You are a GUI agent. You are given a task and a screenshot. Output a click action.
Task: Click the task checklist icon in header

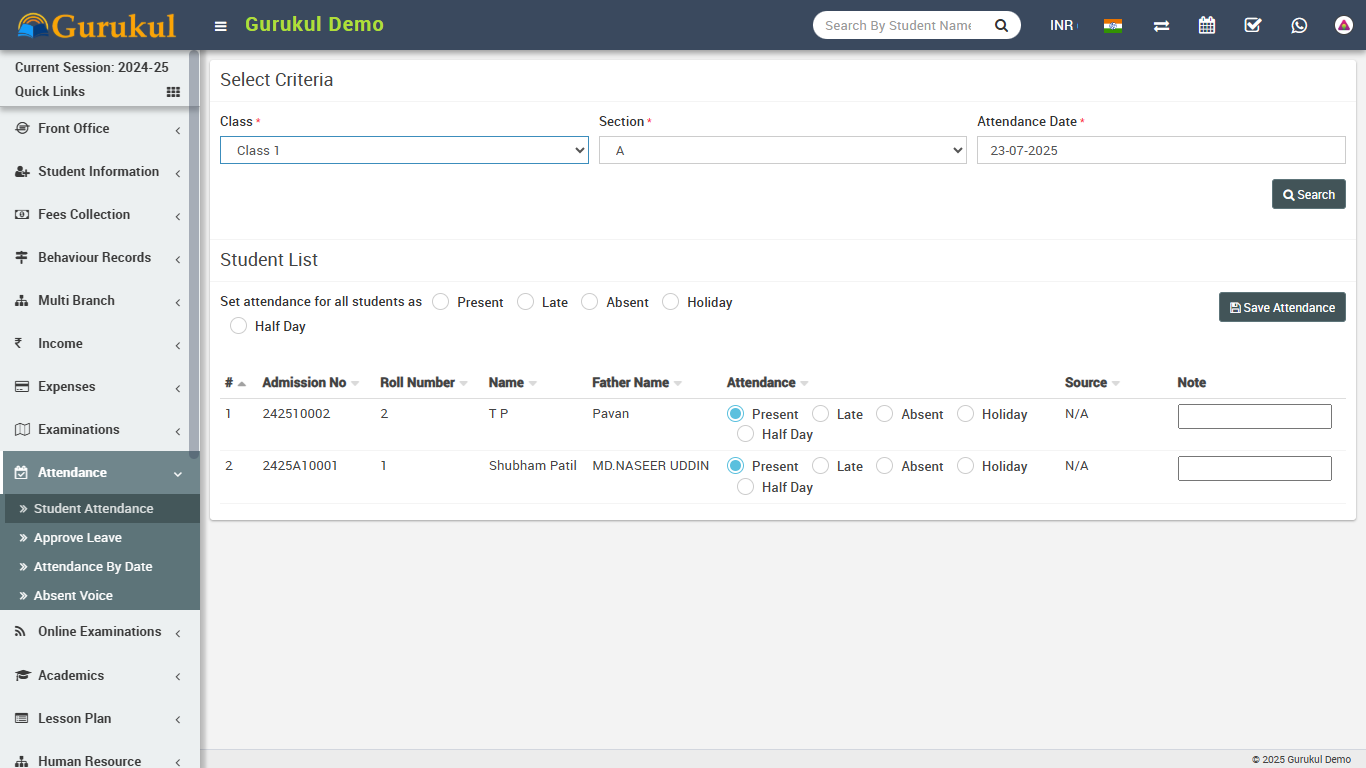point(1253,25)
